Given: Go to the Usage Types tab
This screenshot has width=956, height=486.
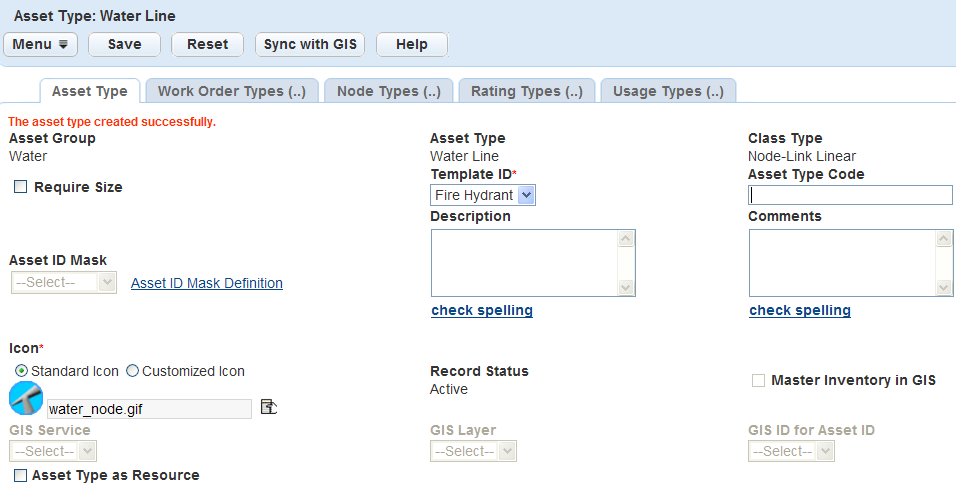Looking at the screenshot, I should point(668,91).
